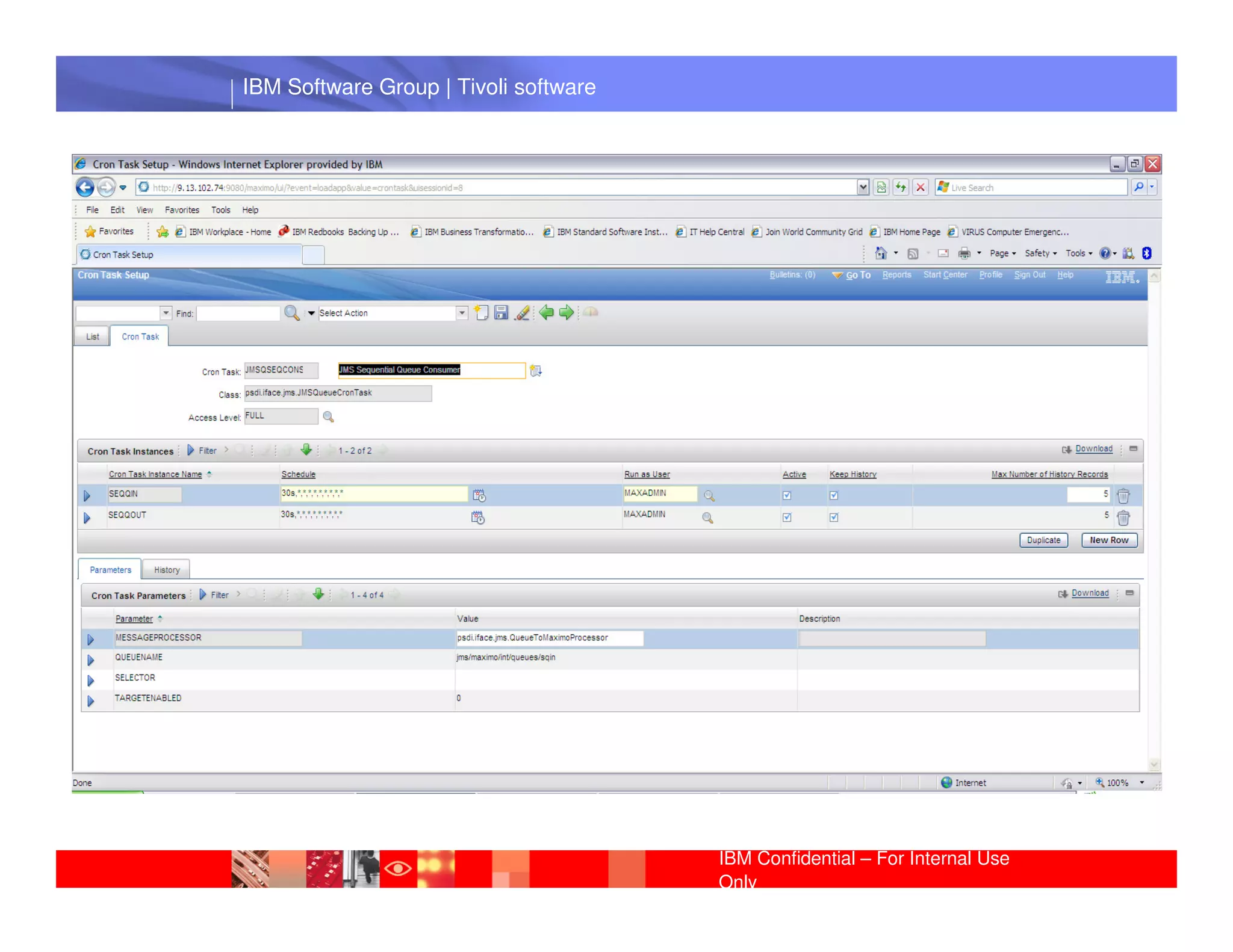
Task: Open the address bar history dropdown
Action: point(863,187)
